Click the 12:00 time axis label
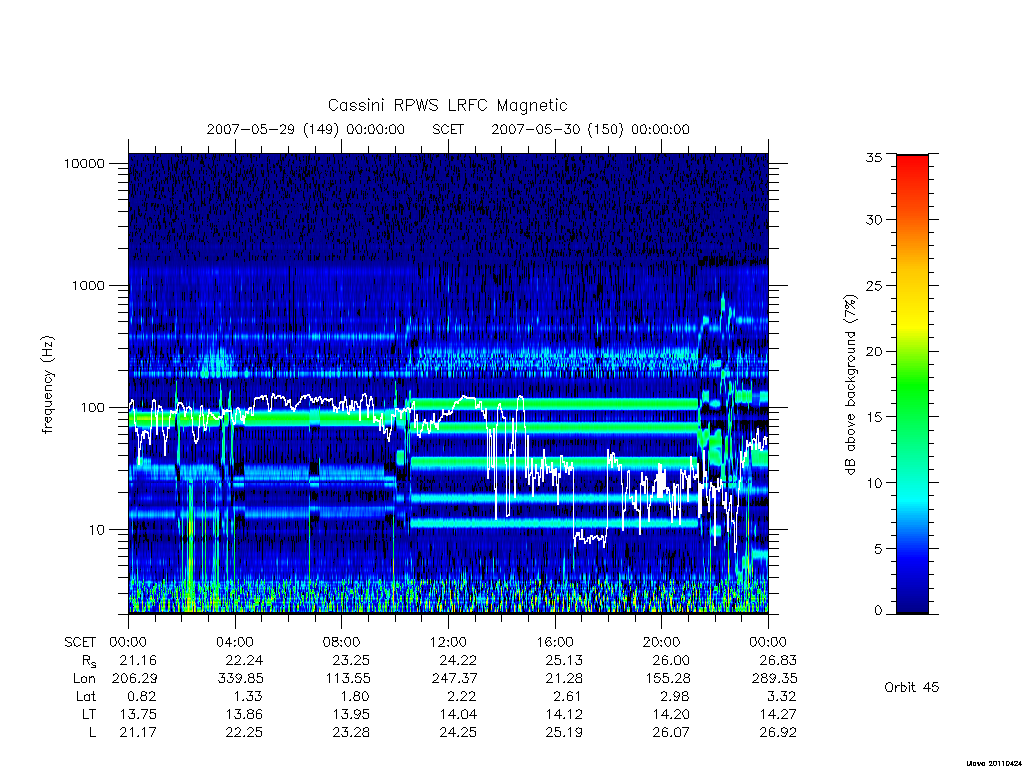This screenshot has height=768, width=1024. coord(448,643)
